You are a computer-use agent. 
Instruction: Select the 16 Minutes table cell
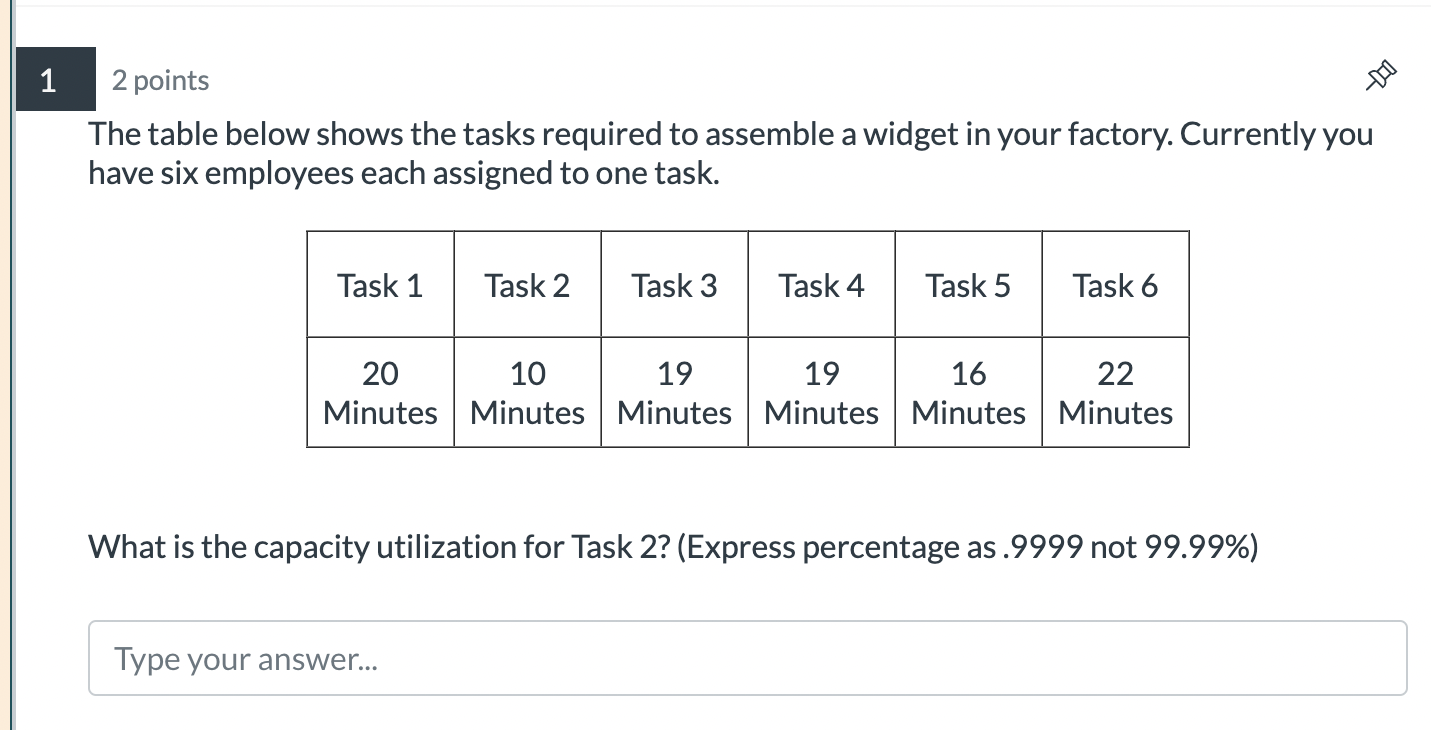[x=968, y=392]
